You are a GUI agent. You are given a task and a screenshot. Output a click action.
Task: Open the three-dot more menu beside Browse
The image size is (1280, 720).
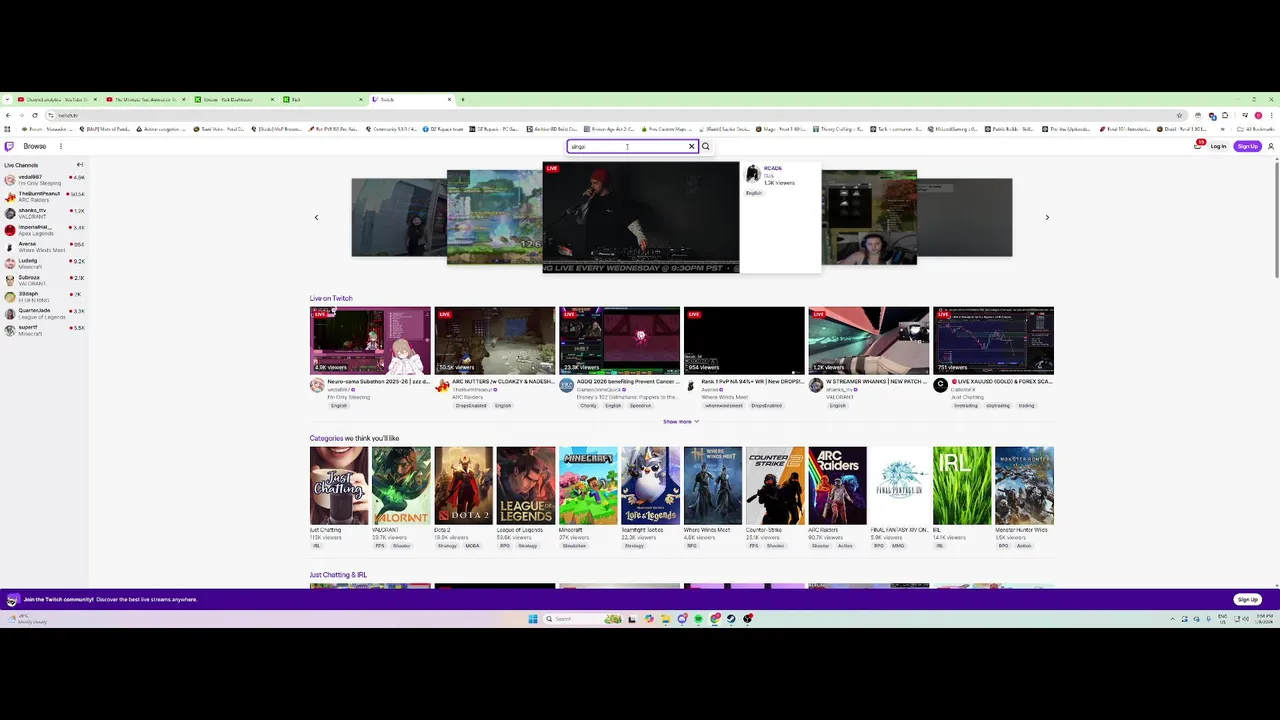pos(60,146)
